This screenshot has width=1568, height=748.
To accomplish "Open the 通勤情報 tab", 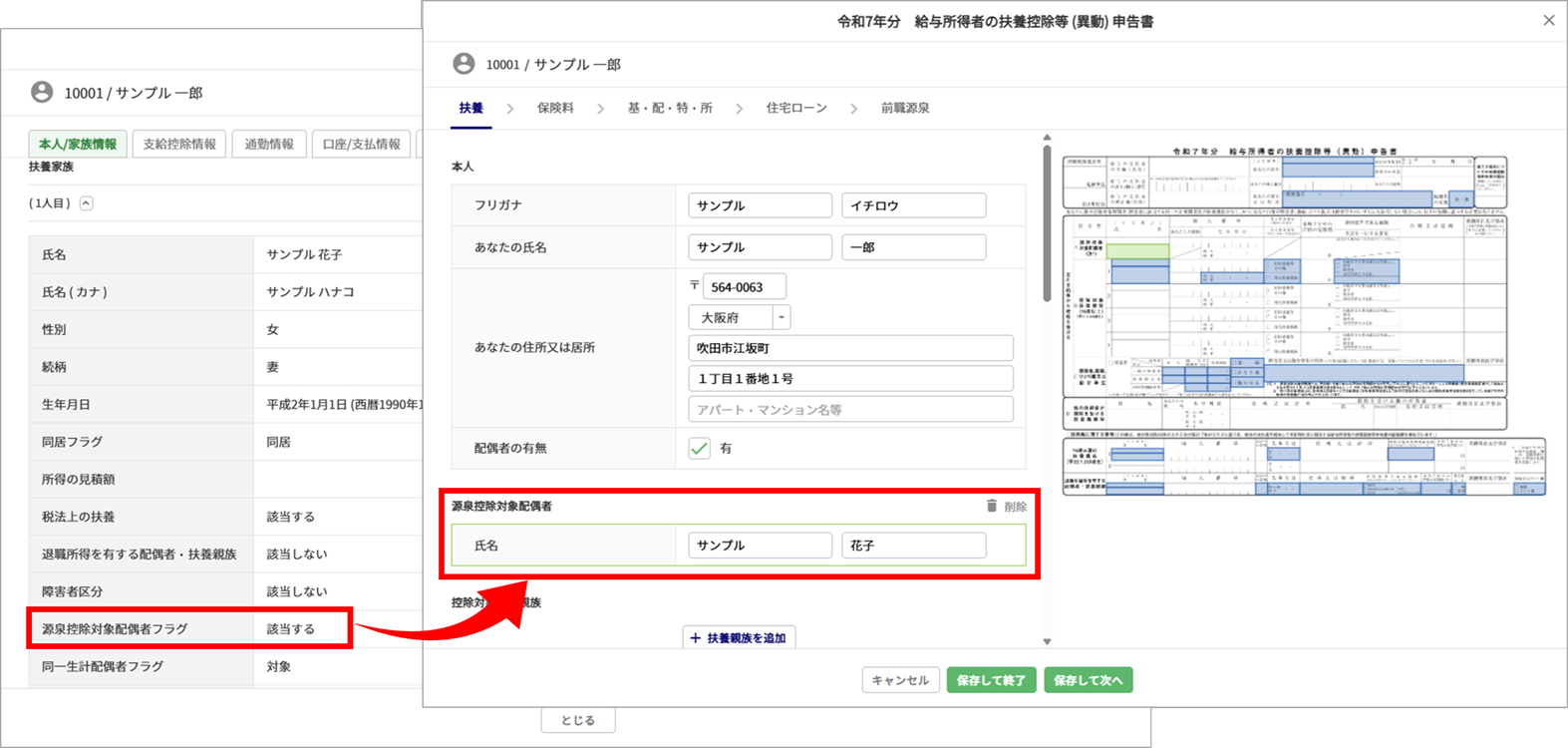I will point(269,144).
